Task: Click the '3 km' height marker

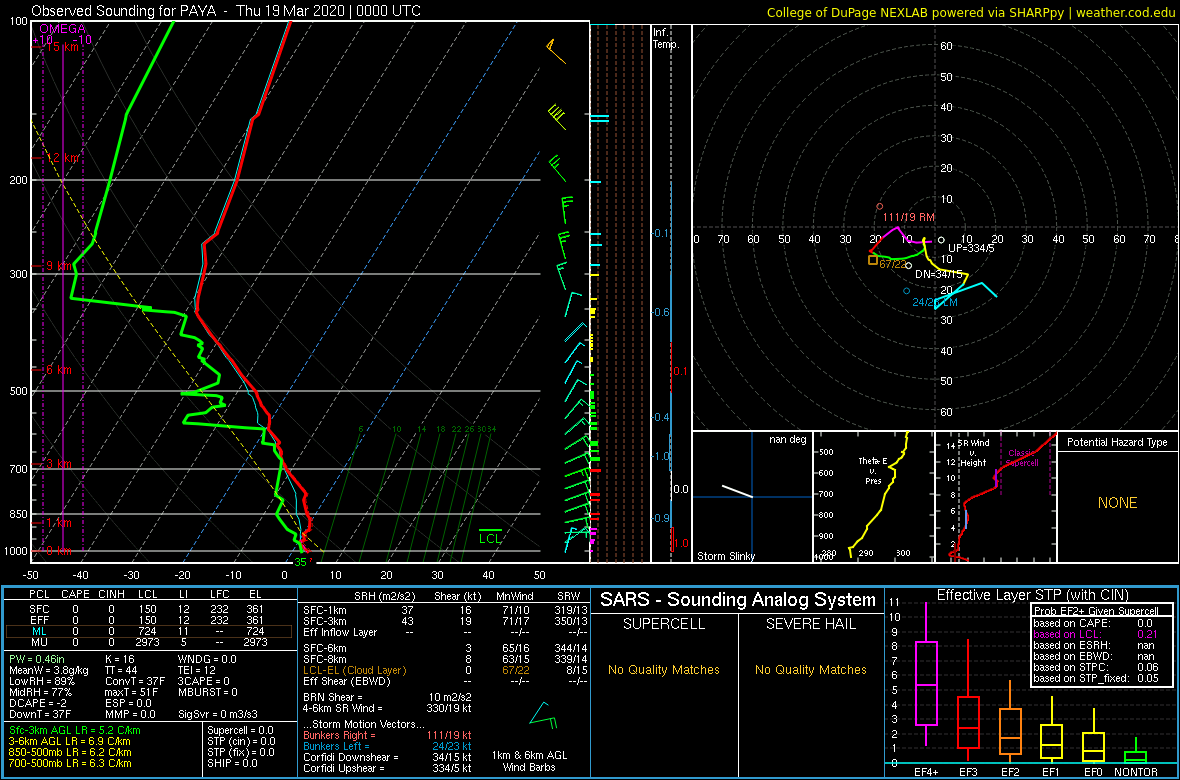Action: 57,464
